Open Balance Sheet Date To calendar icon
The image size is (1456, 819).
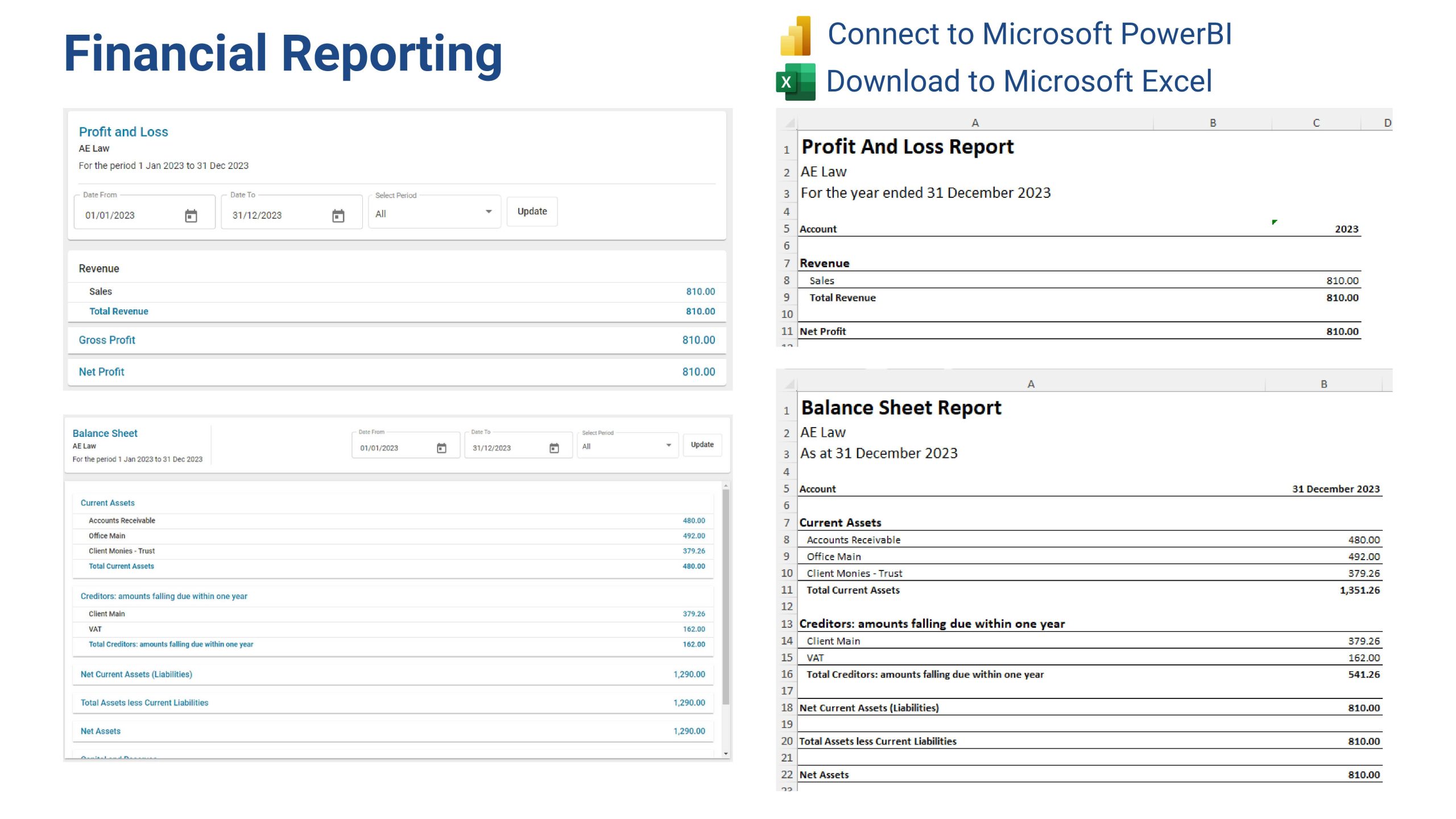554,448
